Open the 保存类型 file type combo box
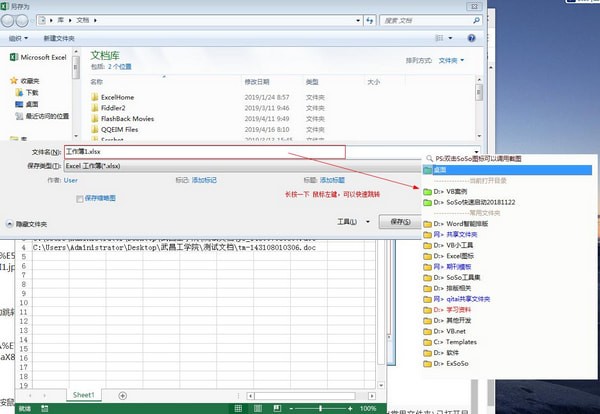The width and height of the screenshot is (600, 414). click(x=243, y=166)
